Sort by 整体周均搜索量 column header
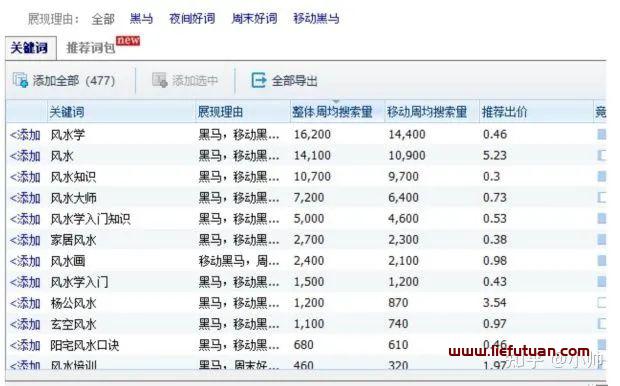The image size is (620, 386). (x=332, y=112)
